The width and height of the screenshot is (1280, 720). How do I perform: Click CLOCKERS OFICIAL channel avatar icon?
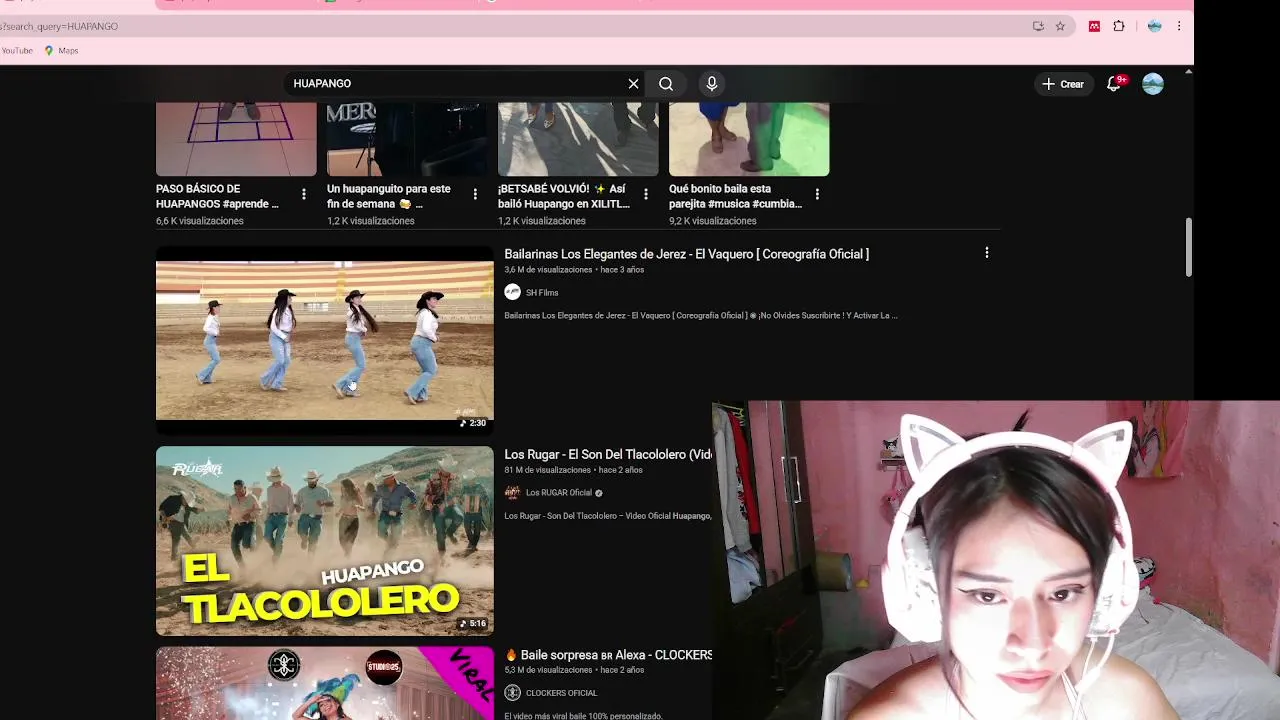[512, 692]
